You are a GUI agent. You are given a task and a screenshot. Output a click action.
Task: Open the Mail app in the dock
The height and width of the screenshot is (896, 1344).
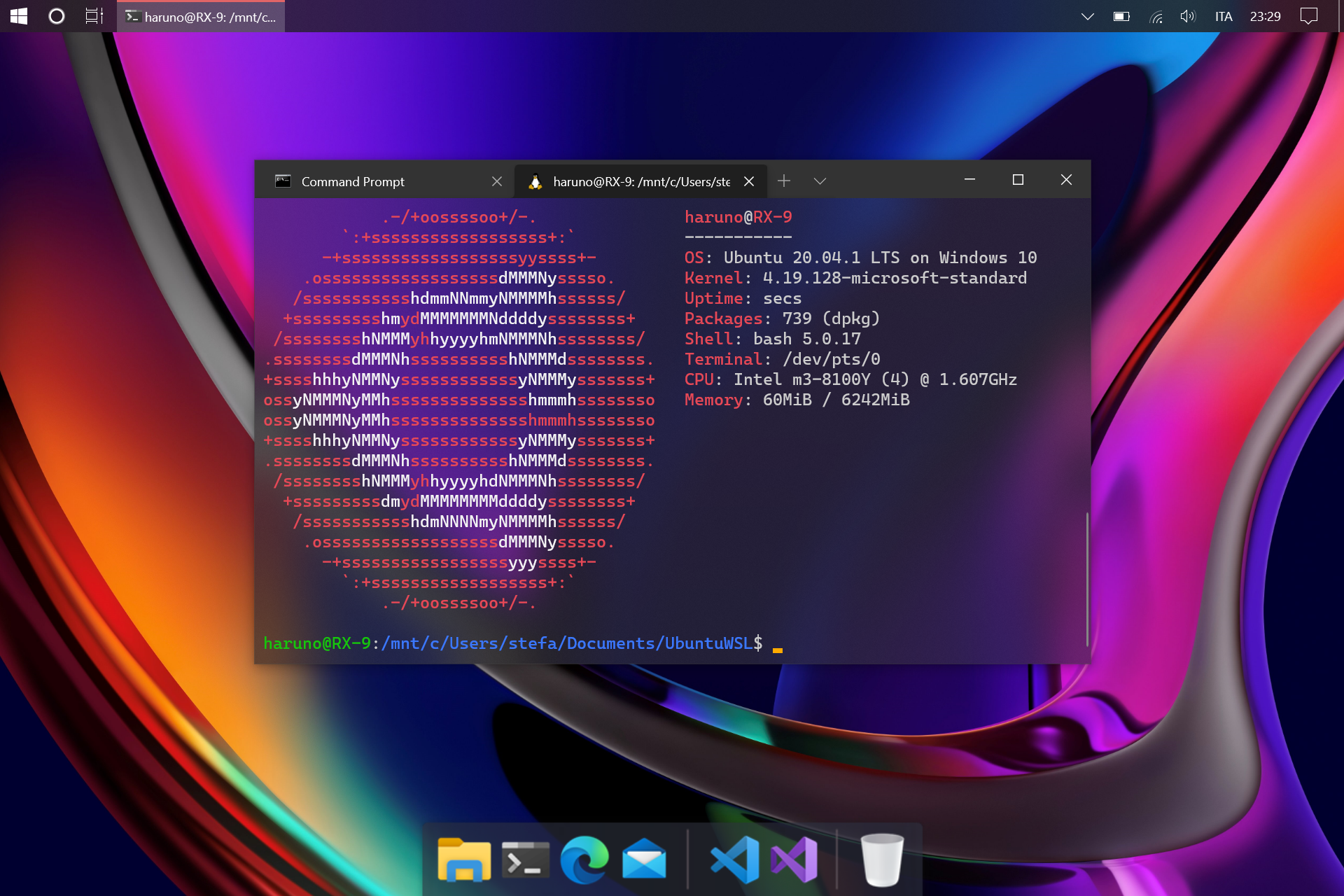click(x=644, y=859)
